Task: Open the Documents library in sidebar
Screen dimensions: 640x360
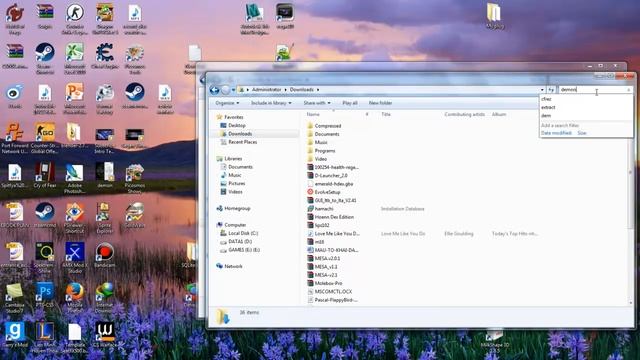Action: coord(240,167)
